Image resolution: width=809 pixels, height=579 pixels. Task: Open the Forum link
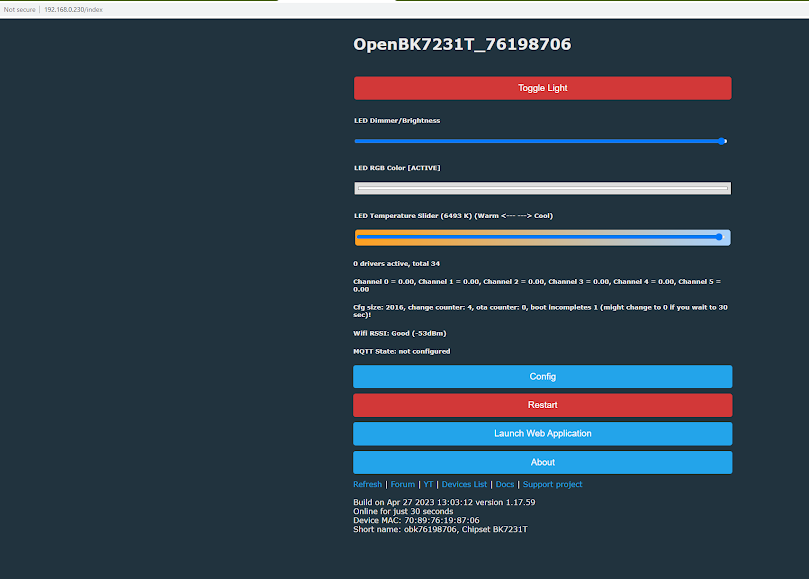[402, 484]
